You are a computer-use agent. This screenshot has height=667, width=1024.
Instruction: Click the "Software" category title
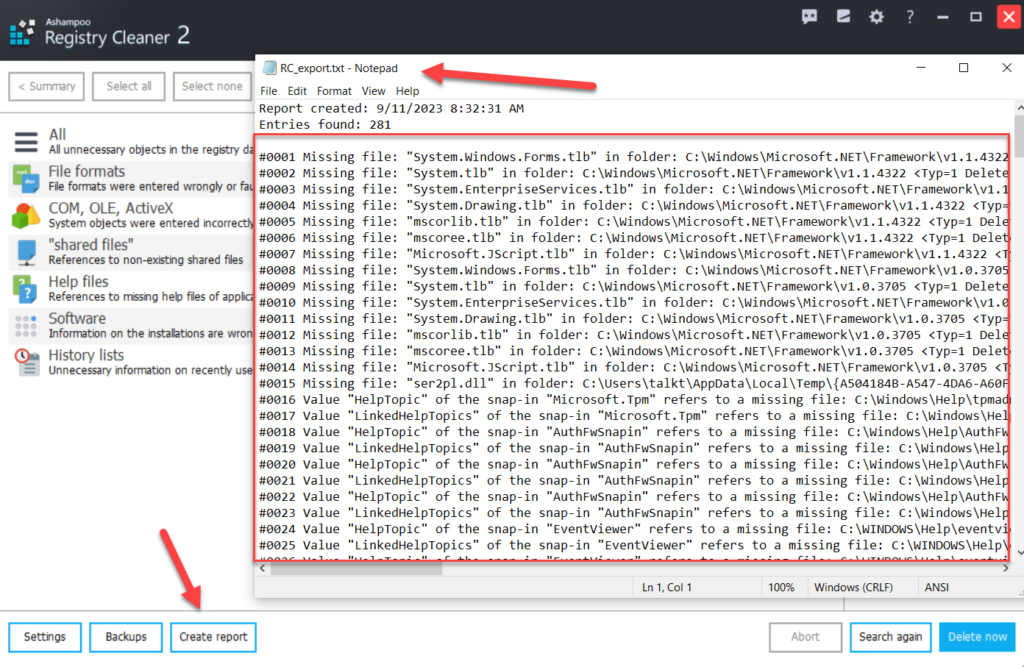click(77, 319)
